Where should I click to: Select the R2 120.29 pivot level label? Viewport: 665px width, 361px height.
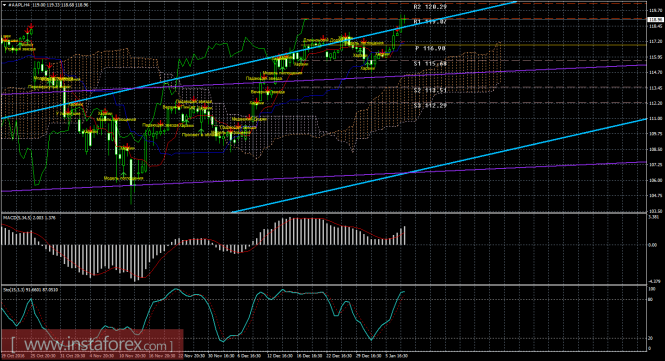point(430,7)
